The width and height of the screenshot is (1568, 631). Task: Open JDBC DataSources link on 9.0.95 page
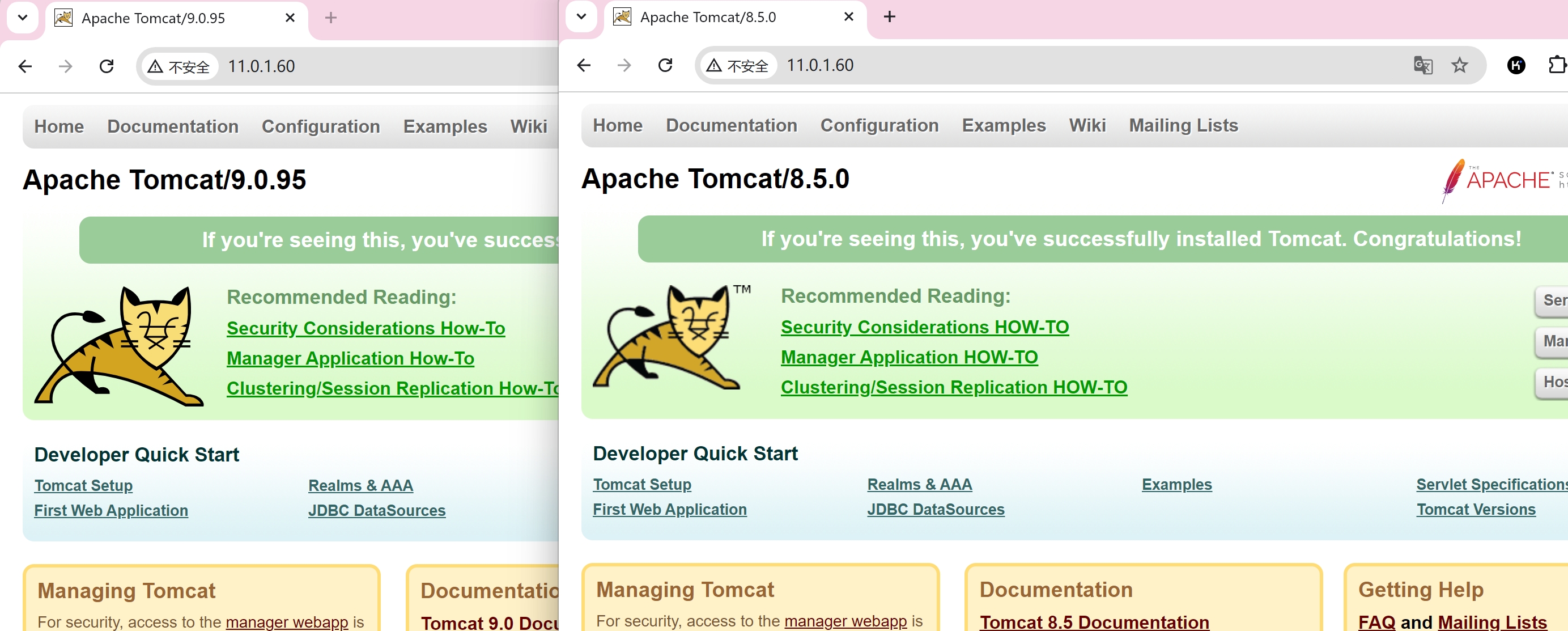tap(377, 510)
